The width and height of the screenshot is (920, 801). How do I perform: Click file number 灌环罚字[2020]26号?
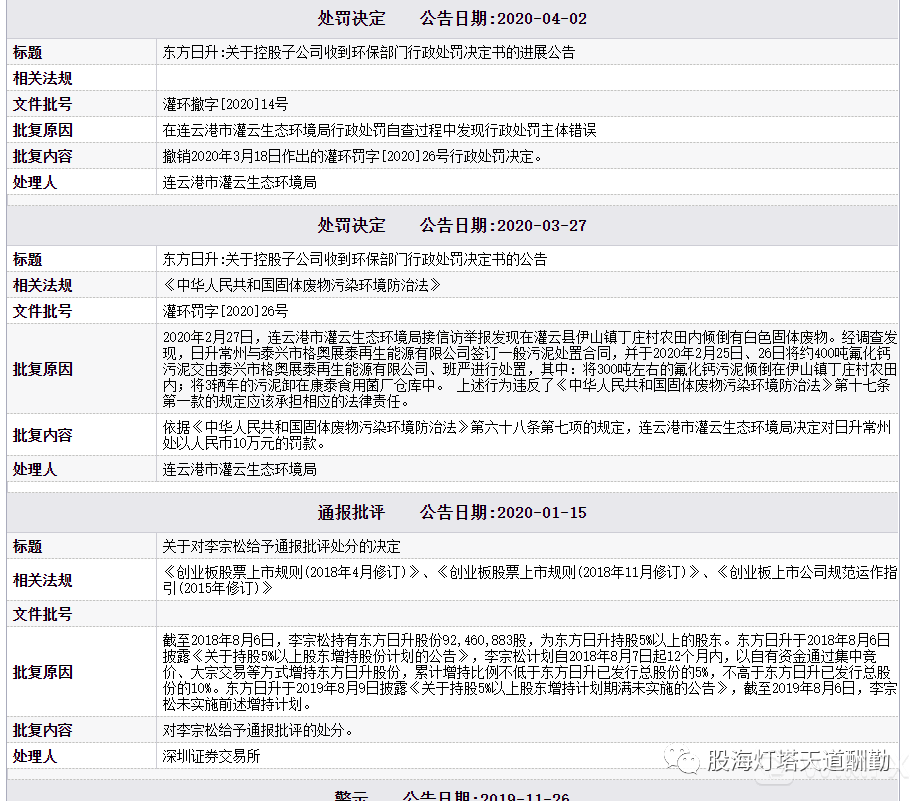[x=225, y=311]
